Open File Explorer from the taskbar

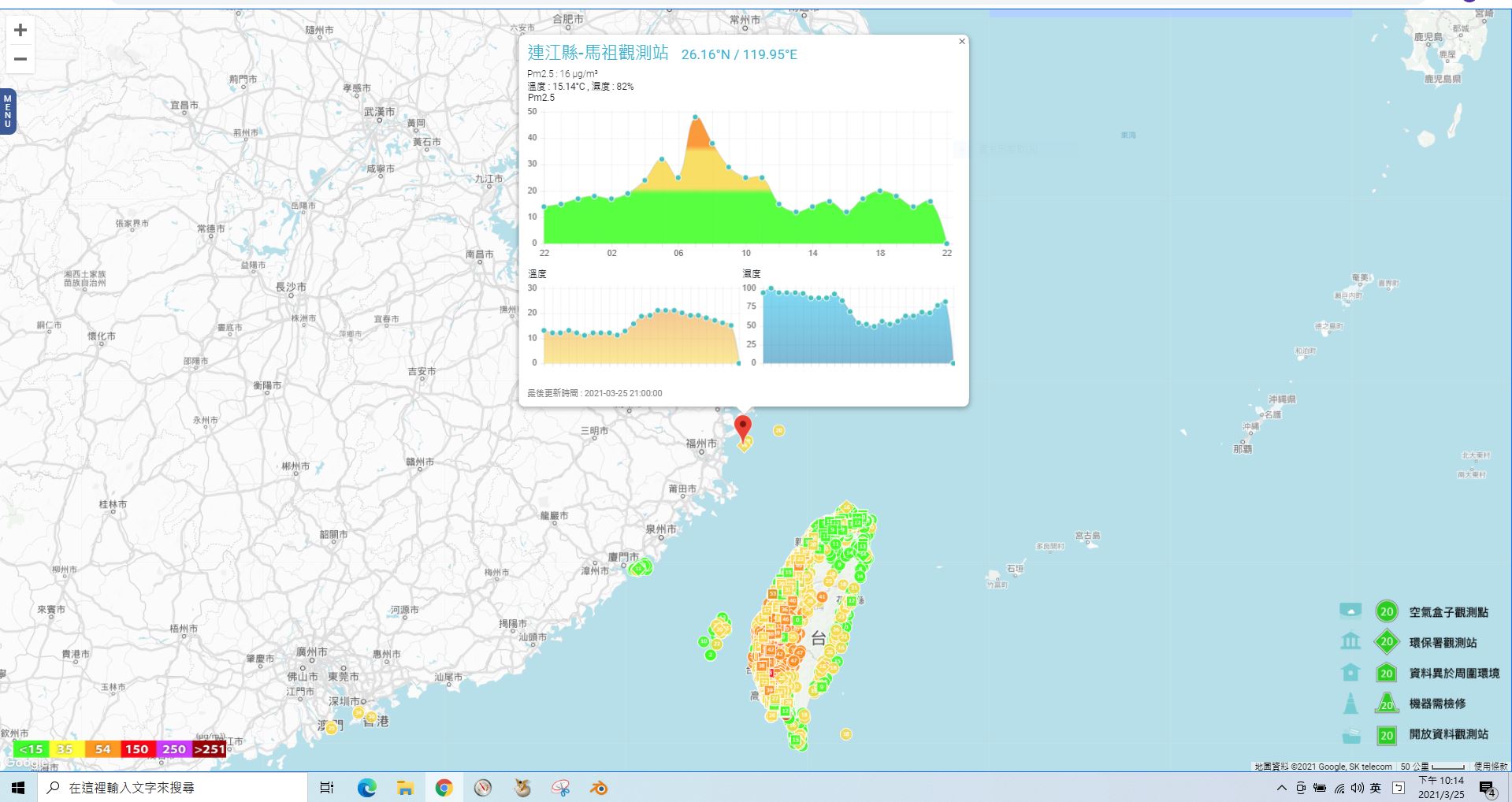(x=405, y=787)
